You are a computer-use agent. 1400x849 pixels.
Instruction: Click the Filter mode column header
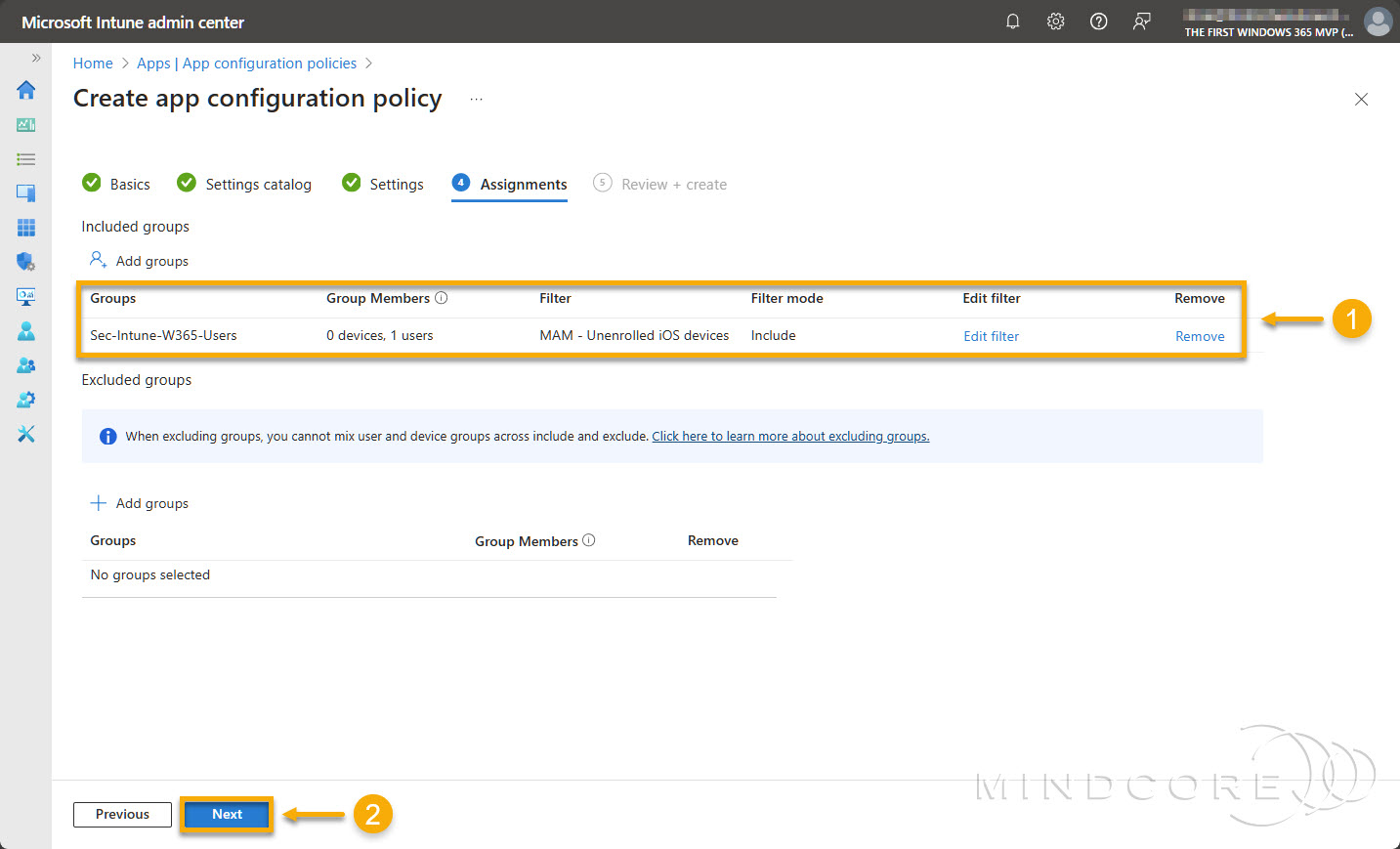786,298
